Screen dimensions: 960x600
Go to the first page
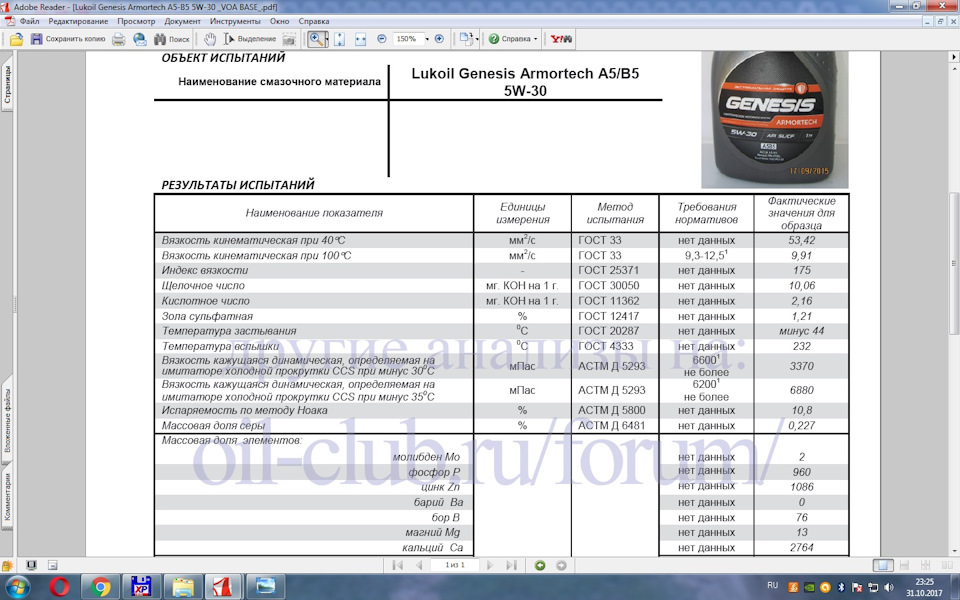tap(397, 565)
